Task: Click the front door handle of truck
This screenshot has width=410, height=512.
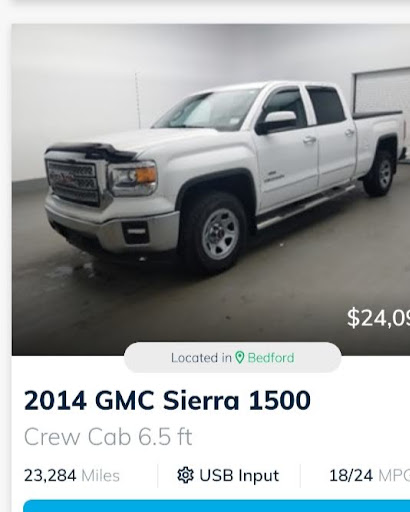Action: click(x=309, y=140)
